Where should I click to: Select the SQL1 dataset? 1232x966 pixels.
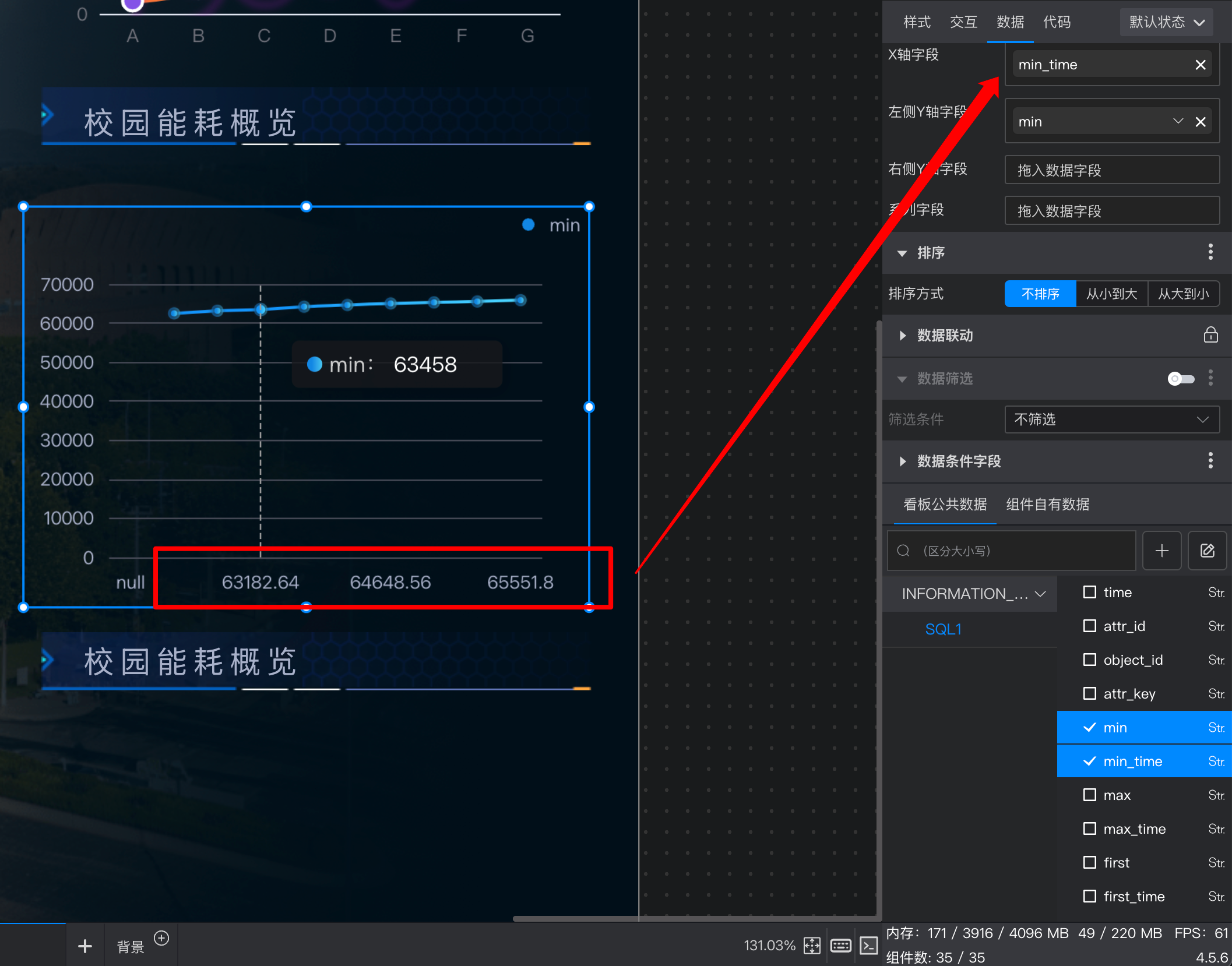[x=943, y=629]
